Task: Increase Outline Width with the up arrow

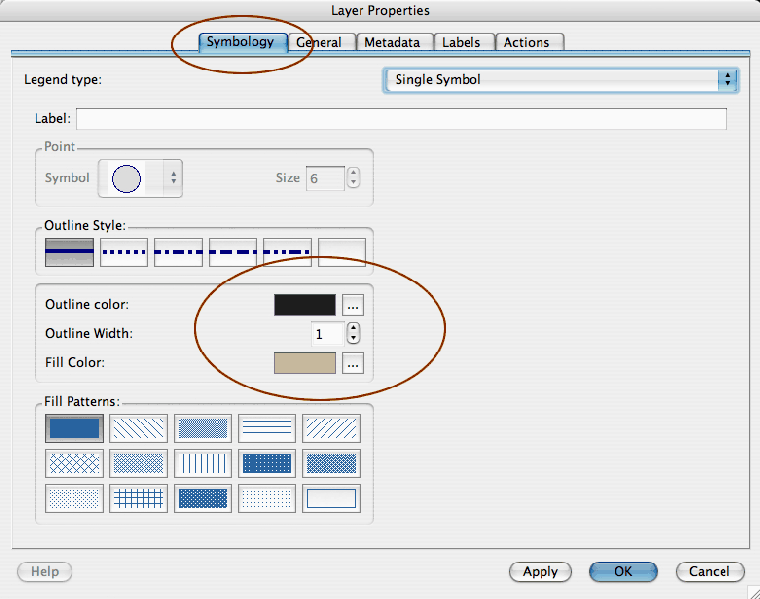Action: coord(353,329)
